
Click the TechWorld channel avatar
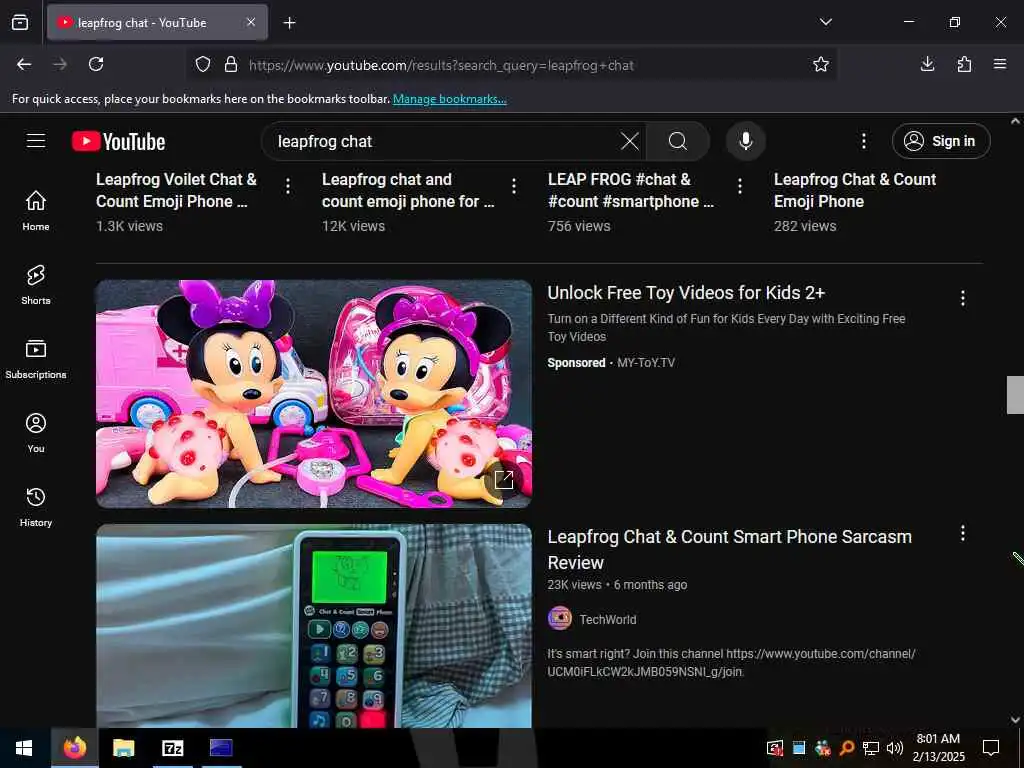[x=560, y=618]
